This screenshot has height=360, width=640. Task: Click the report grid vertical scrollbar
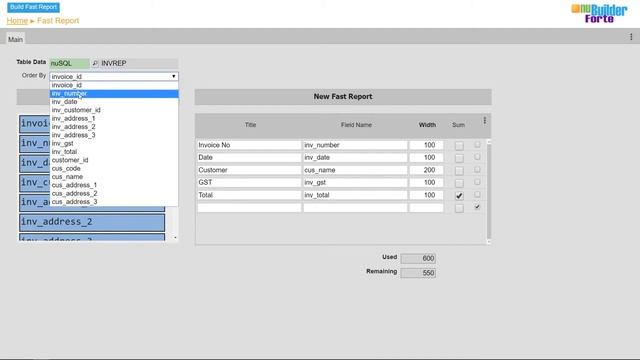click(489, 192)
